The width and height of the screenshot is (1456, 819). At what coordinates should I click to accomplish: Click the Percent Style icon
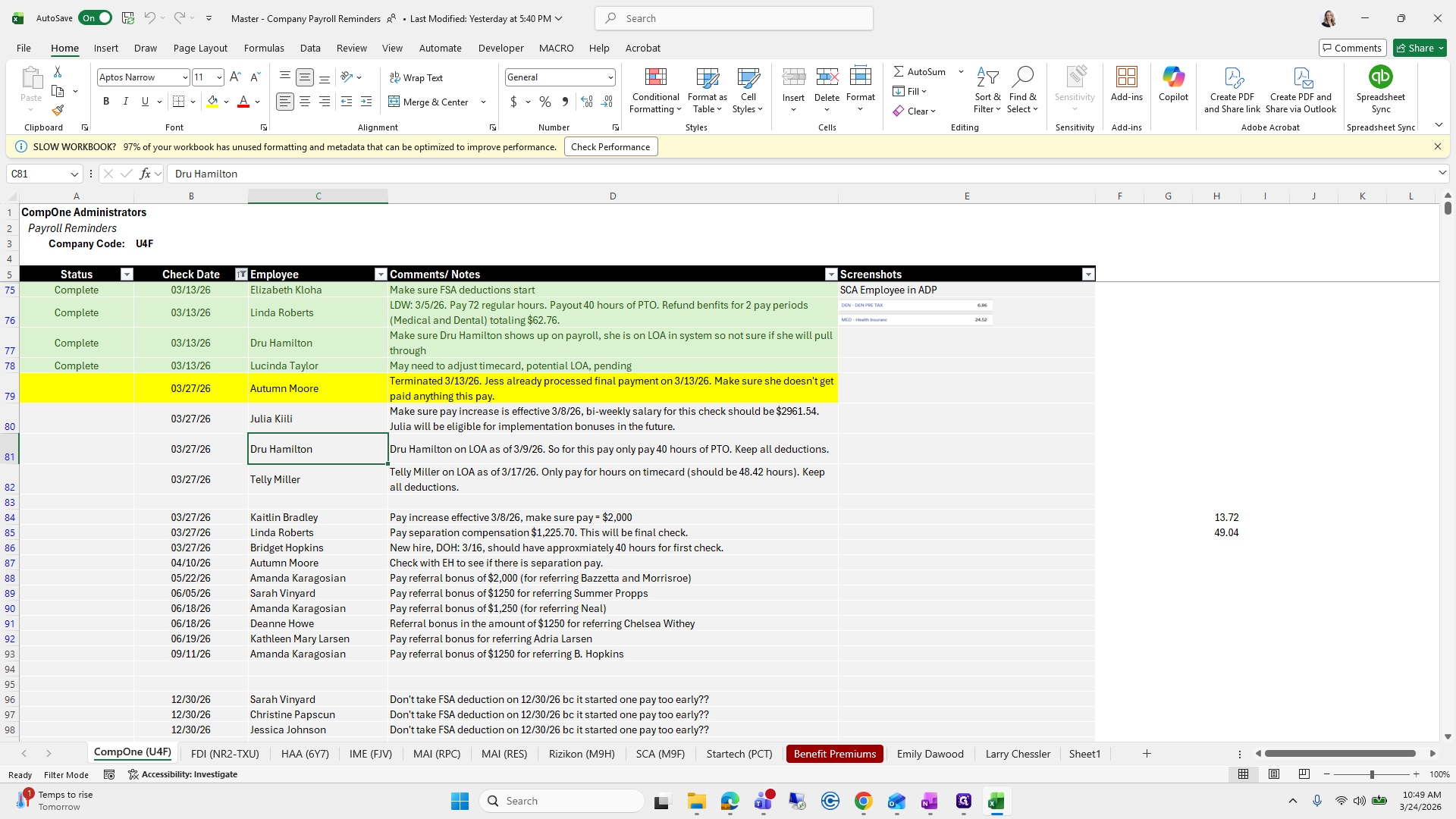[545, 102]
